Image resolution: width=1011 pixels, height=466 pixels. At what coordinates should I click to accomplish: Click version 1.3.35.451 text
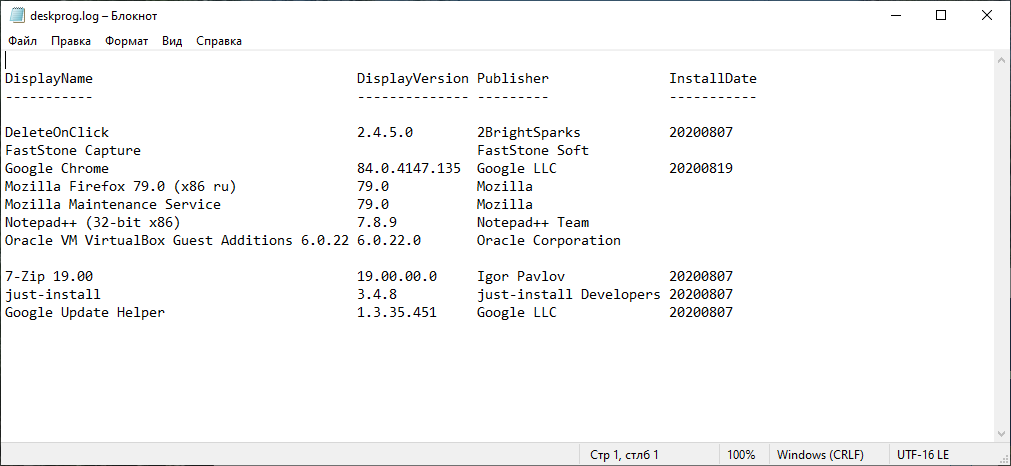(397, 313)
